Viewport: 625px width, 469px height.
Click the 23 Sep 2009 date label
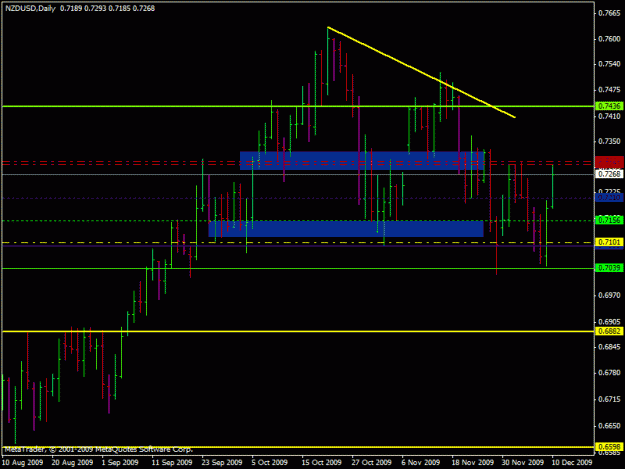(222, 462)
